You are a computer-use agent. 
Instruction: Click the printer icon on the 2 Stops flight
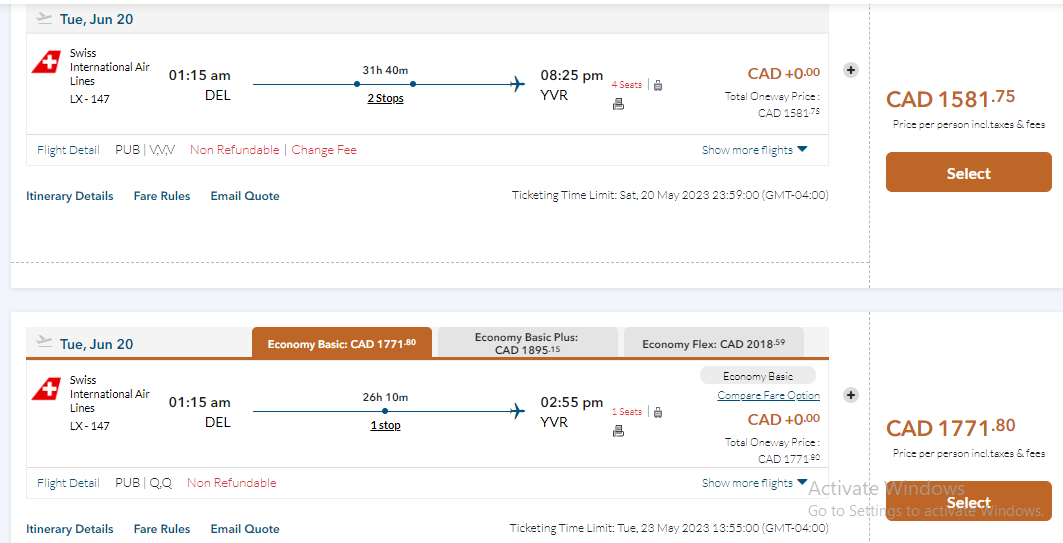tap(618, 104)
